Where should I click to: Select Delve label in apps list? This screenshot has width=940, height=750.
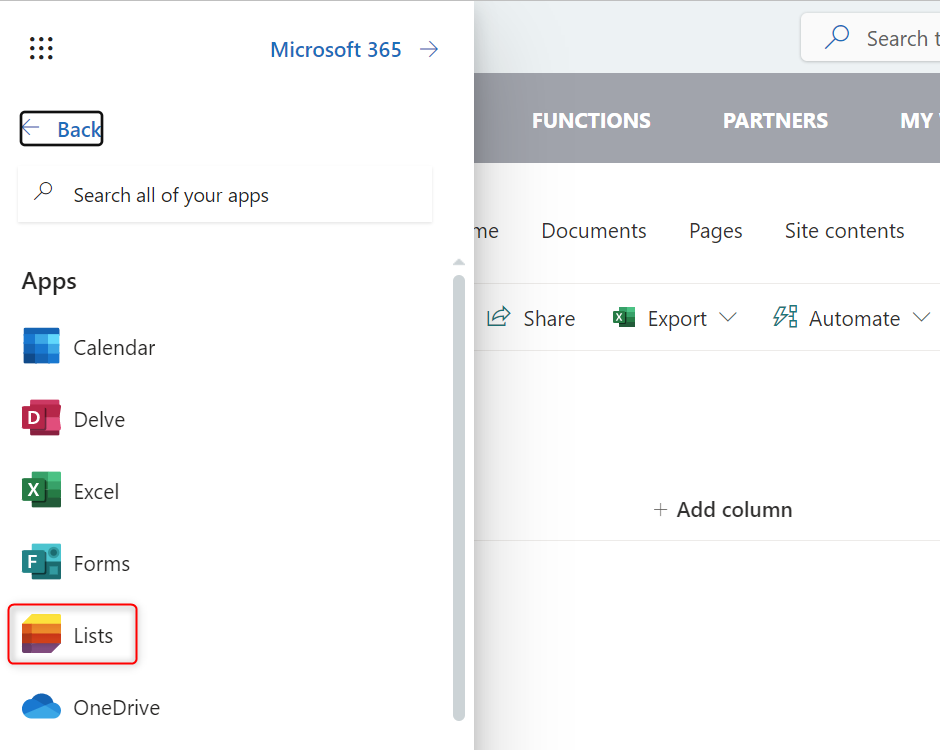99,420
